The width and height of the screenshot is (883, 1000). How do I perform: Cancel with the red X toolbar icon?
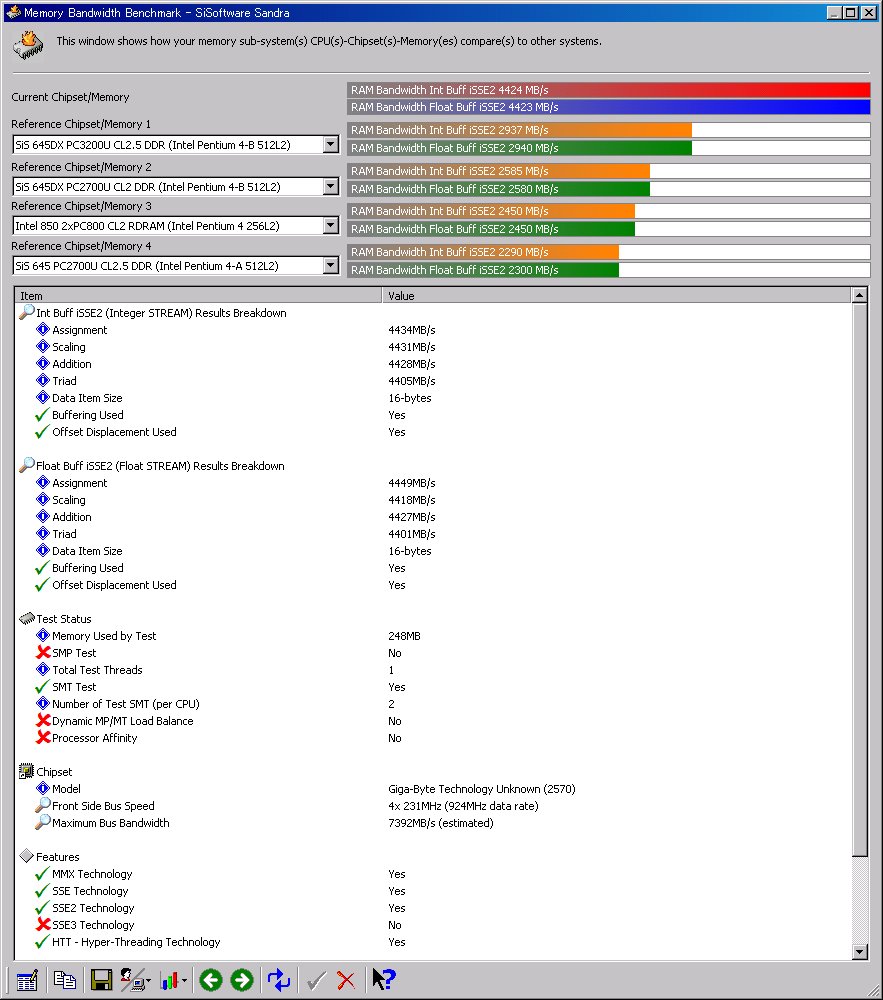[x=346, y=980]
